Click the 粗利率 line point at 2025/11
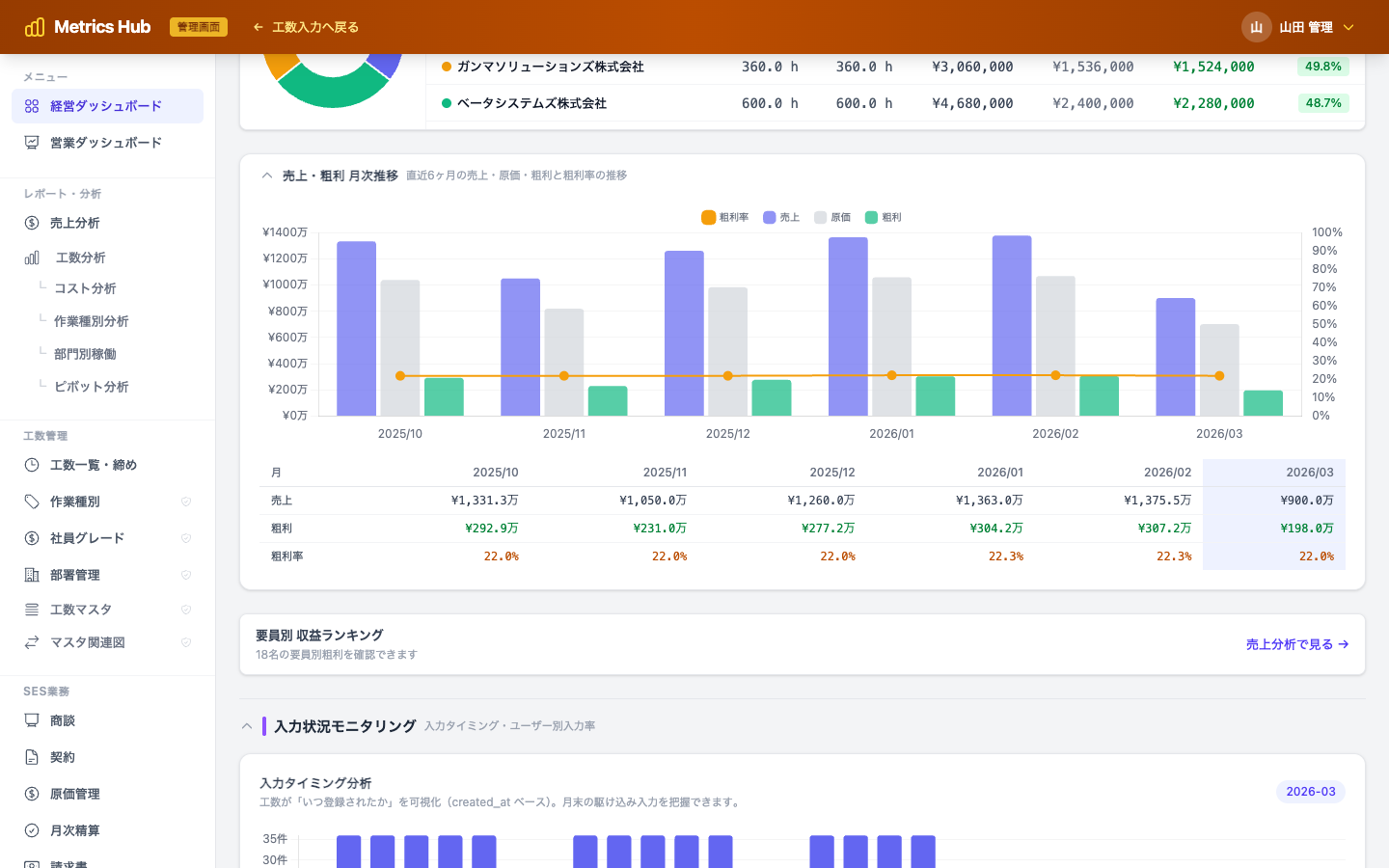 [x=564, y=376]
